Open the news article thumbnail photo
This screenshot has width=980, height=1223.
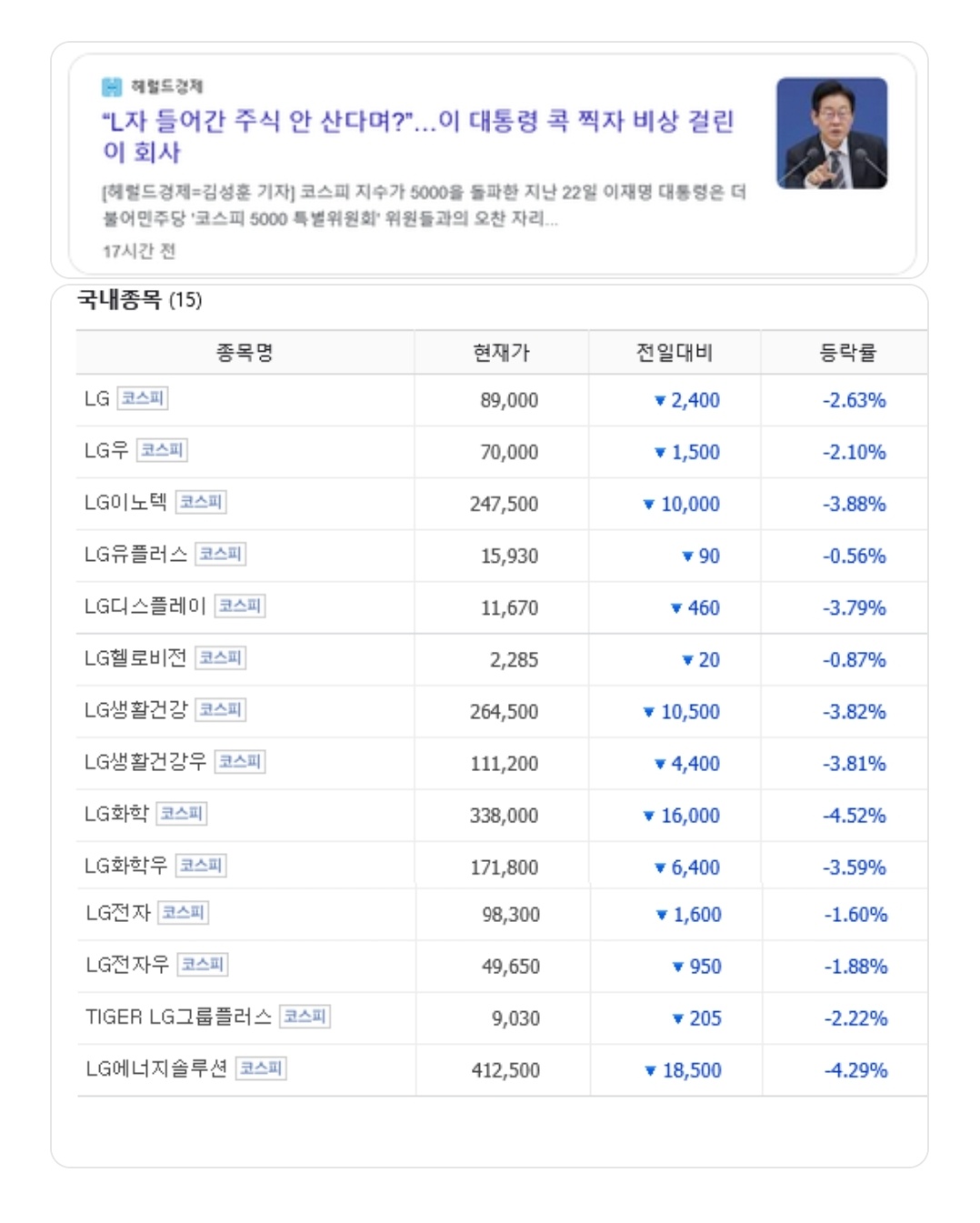pyautogui.click(x=831, y=133)
